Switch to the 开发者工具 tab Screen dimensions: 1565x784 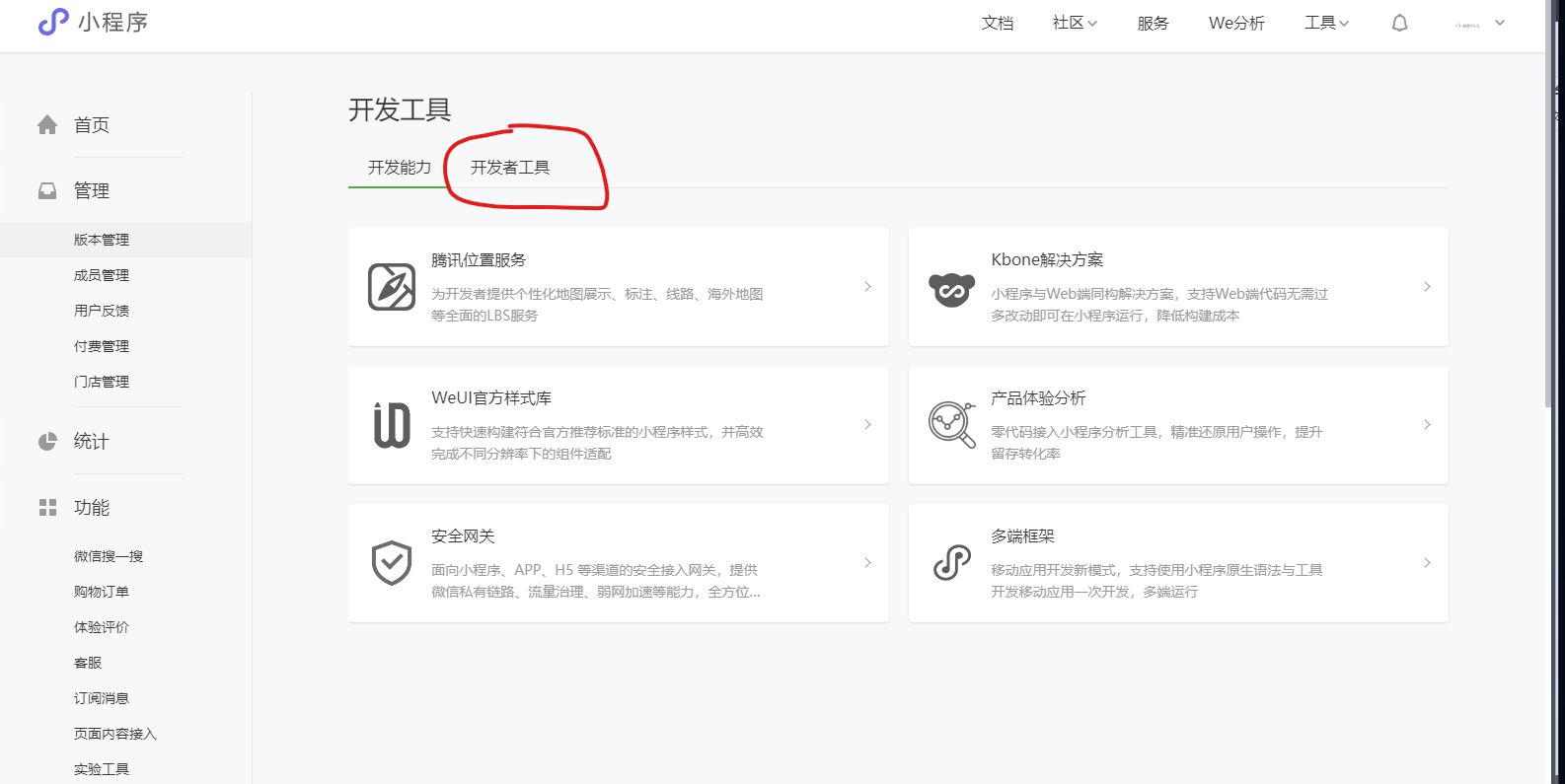pos(510,168)
